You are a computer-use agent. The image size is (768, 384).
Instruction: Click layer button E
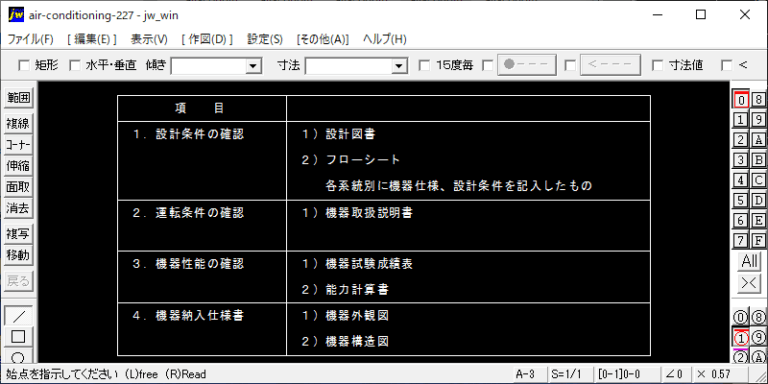coord(758,220)
